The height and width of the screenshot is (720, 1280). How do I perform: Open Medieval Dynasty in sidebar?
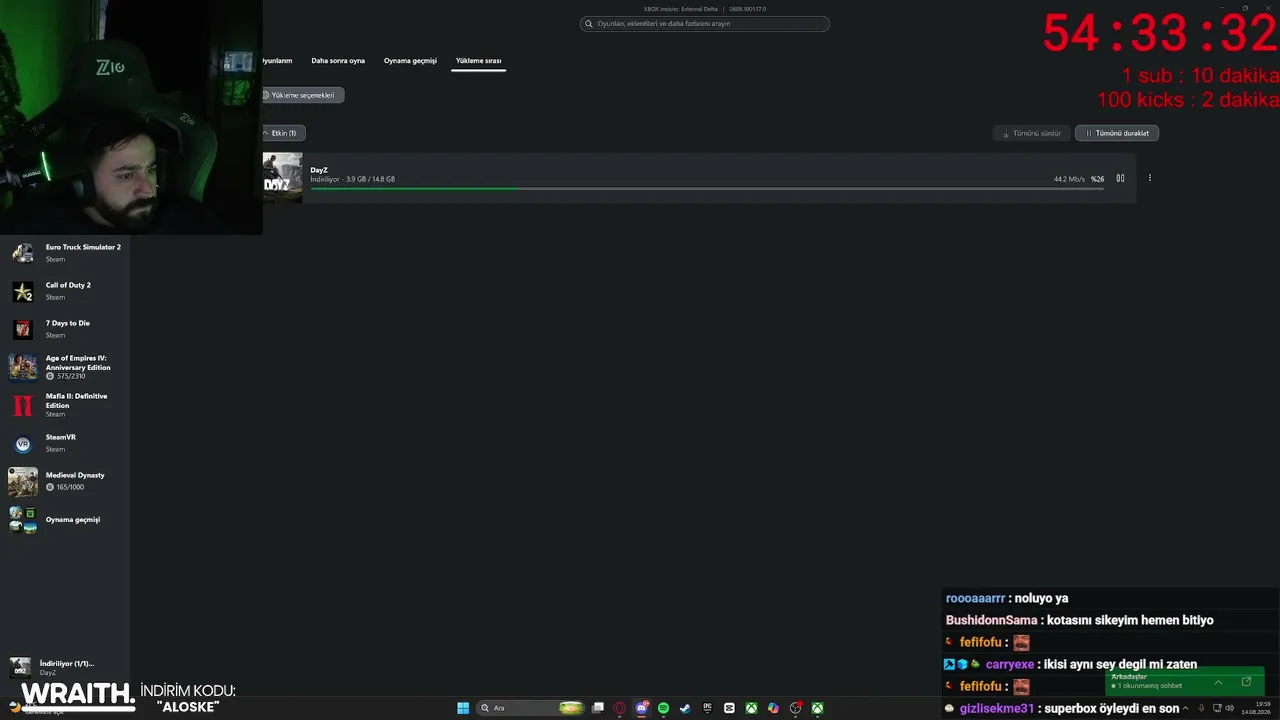[x=66, y=481]
